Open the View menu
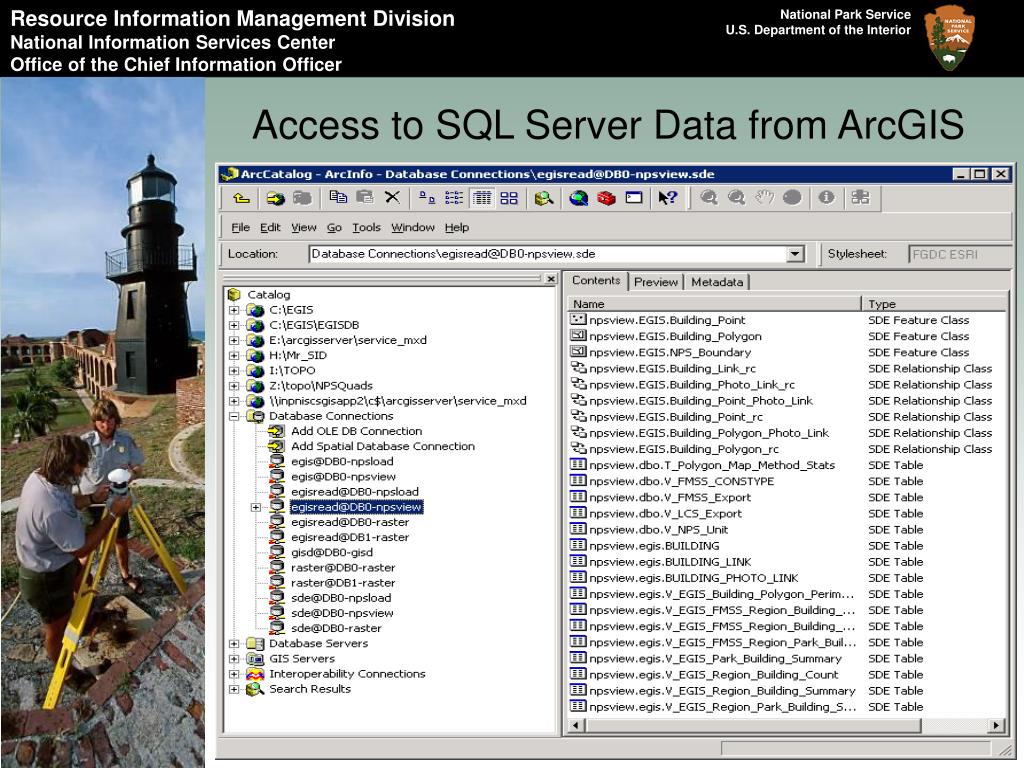The image size is (1024, 768). (x=304, y=227)
